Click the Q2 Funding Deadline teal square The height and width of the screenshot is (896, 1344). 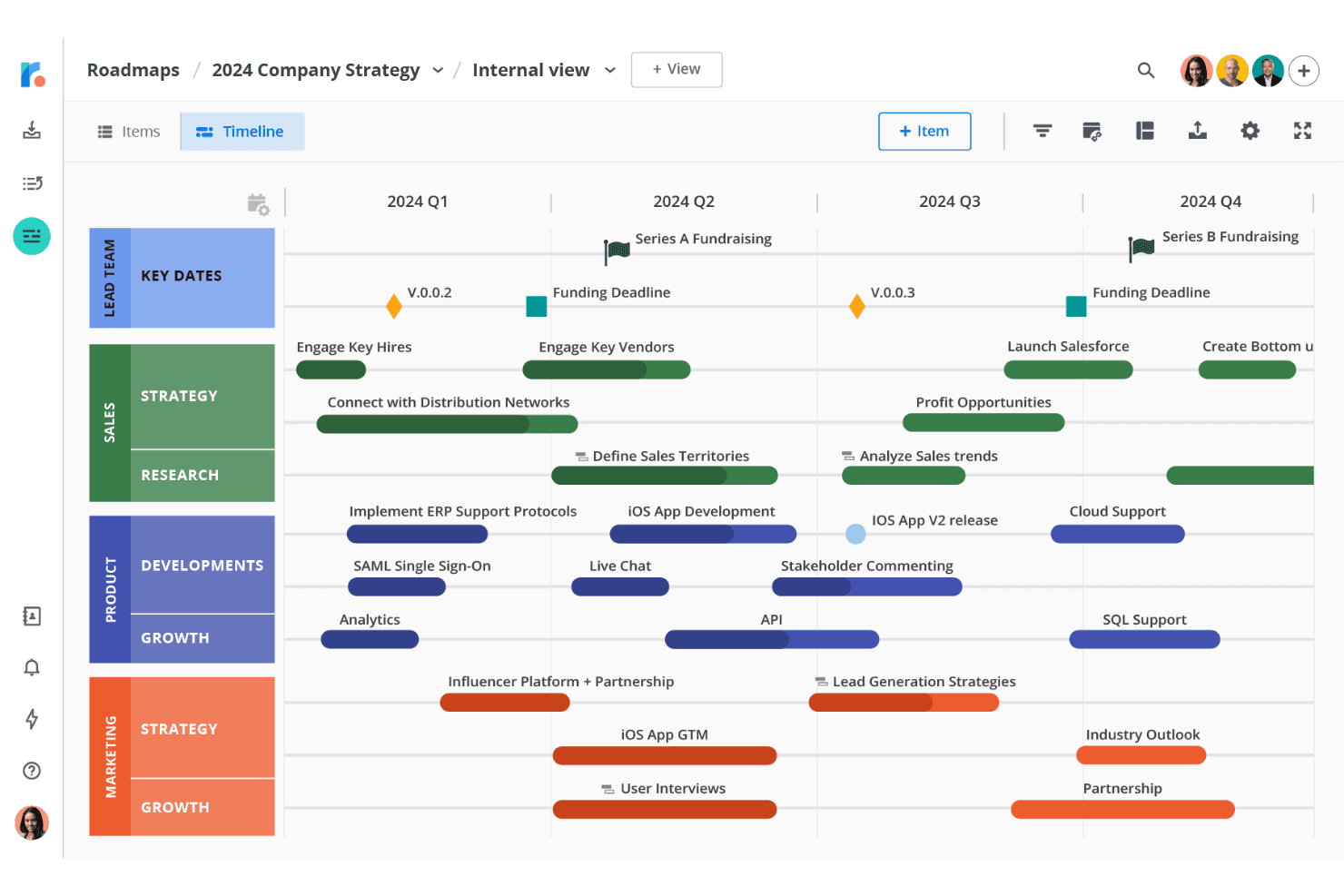(537, 307)
